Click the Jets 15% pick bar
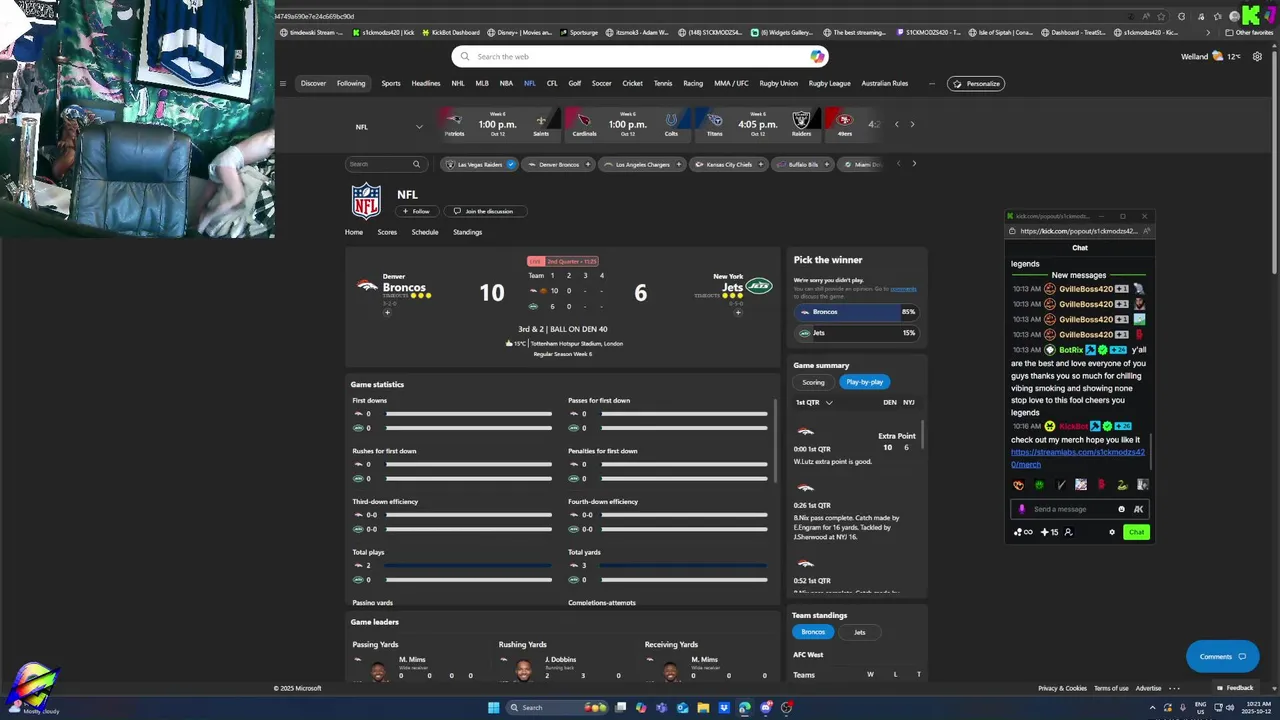 tap(856, 333)
